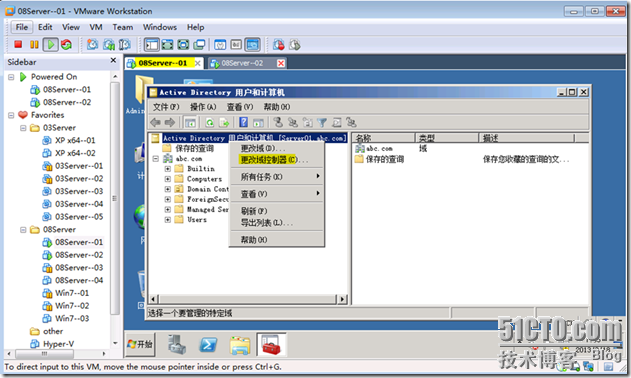Click the sidebar vertical scrollbar down arrow
Screen dimensions: 631x378
click(x=115, y=343)
